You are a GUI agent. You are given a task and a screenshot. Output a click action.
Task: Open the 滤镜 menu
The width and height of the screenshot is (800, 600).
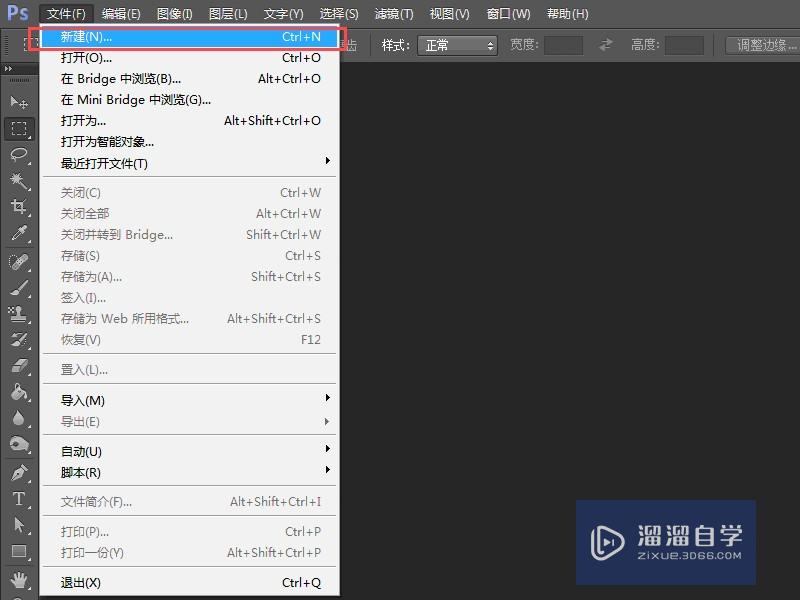coord(392,13)
